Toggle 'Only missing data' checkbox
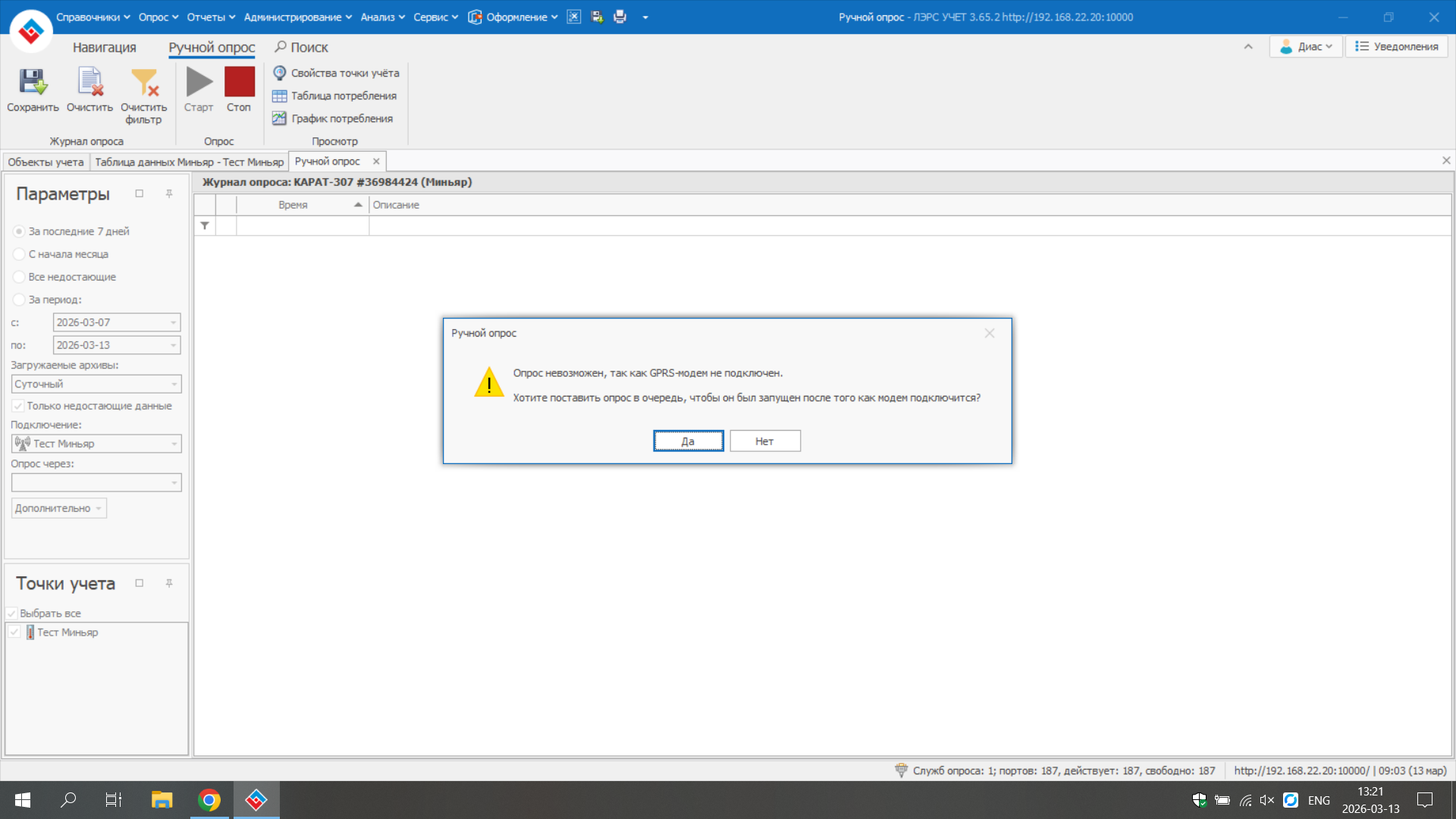Viewport: 1456px width, 819px height. 18,406
